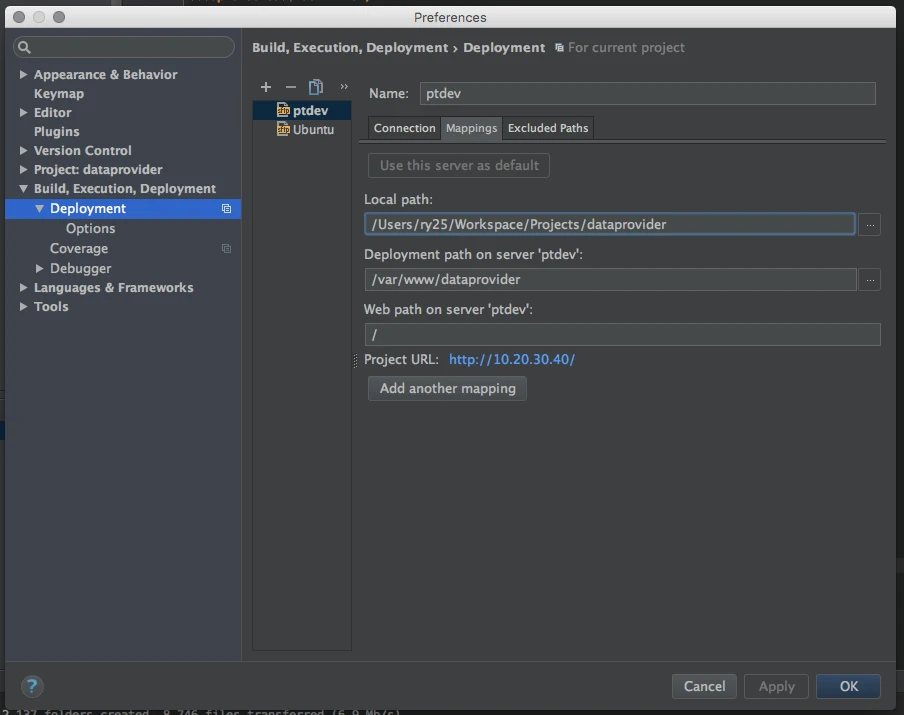Expand Languages & Frameworks section
904x715 pixels.
click(23, 287)
